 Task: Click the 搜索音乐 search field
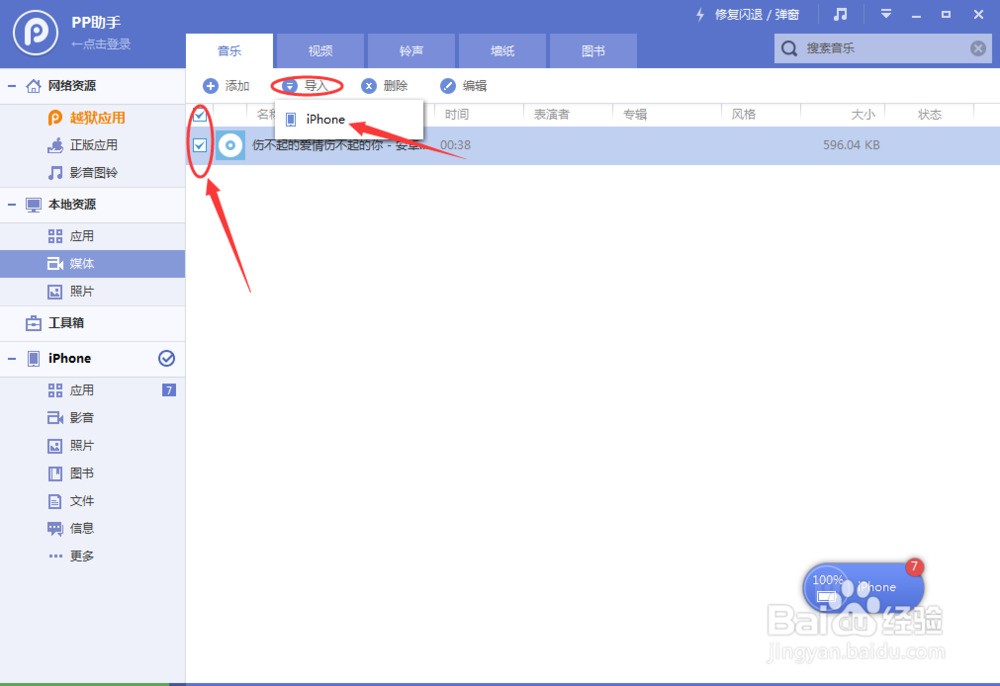pos(883,48)
